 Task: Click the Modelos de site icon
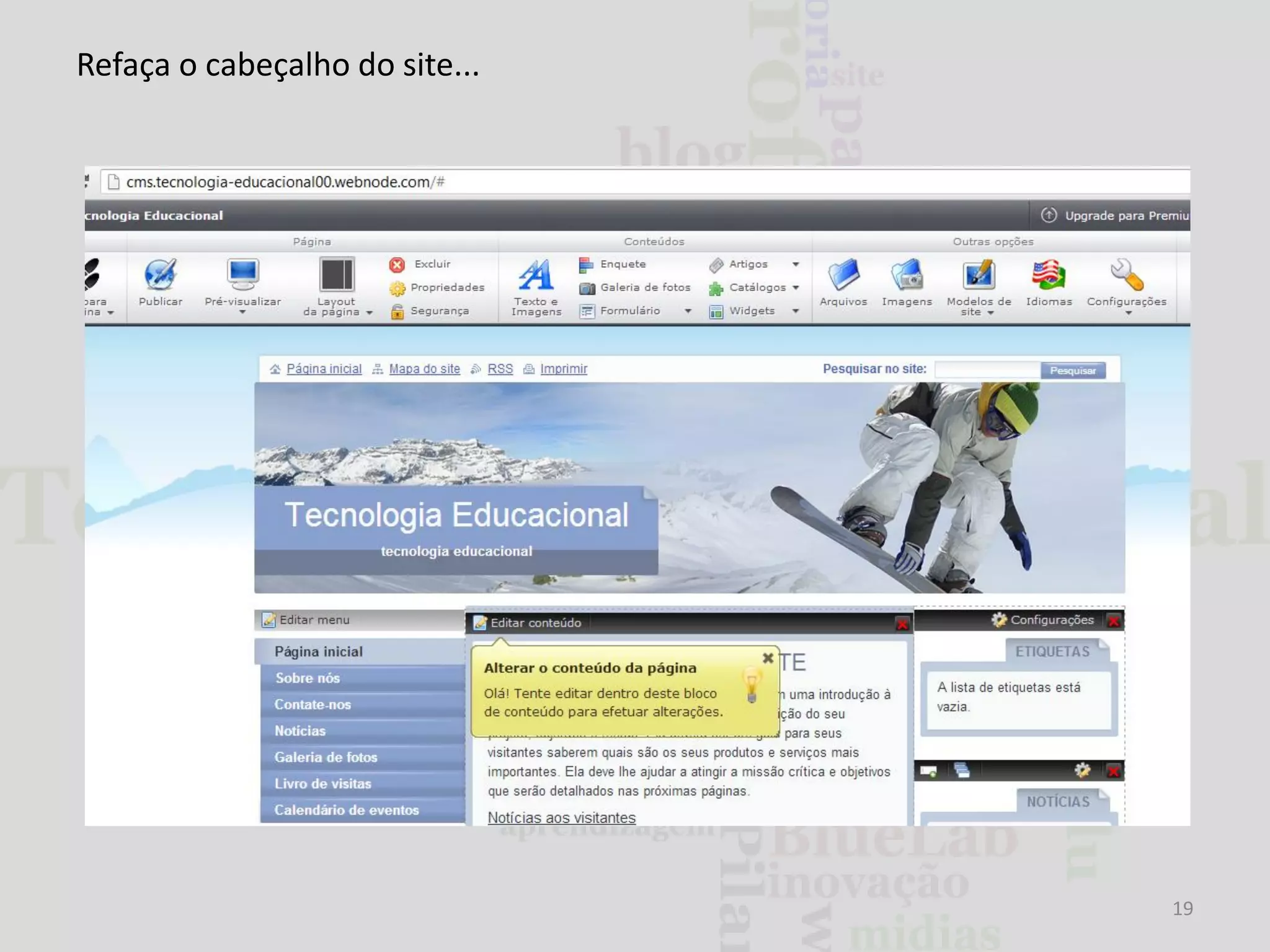(x=979, y=275)
